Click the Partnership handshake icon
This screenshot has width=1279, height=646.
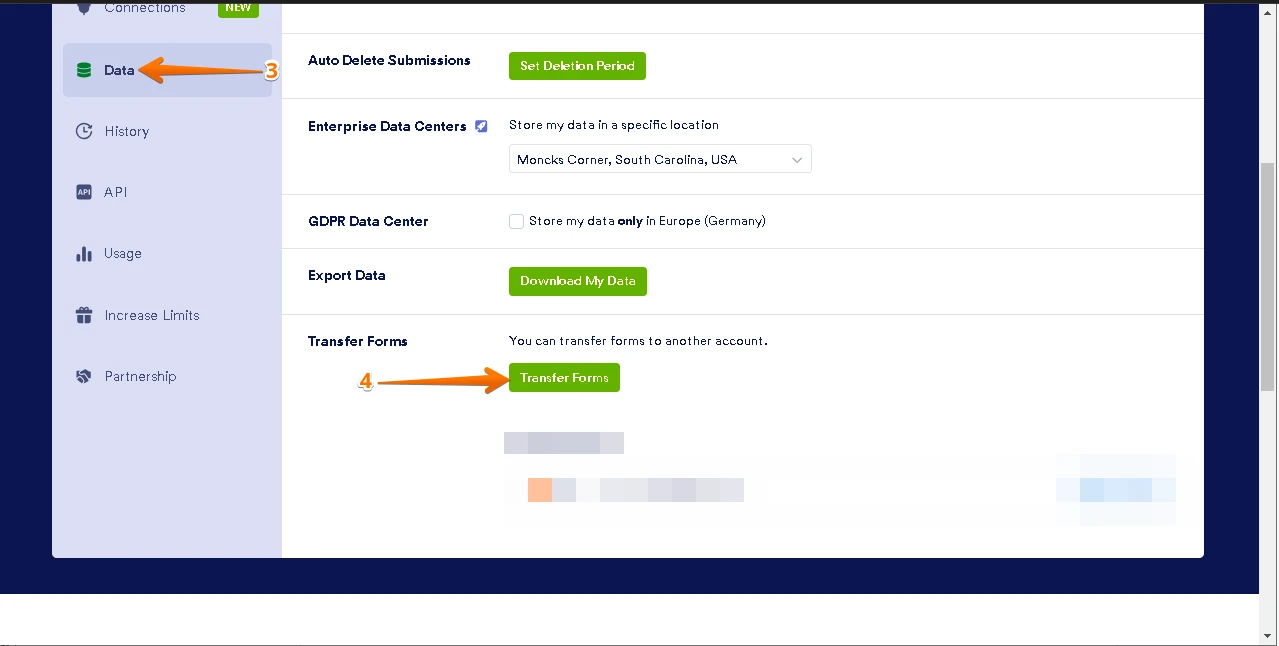point(84,376)
